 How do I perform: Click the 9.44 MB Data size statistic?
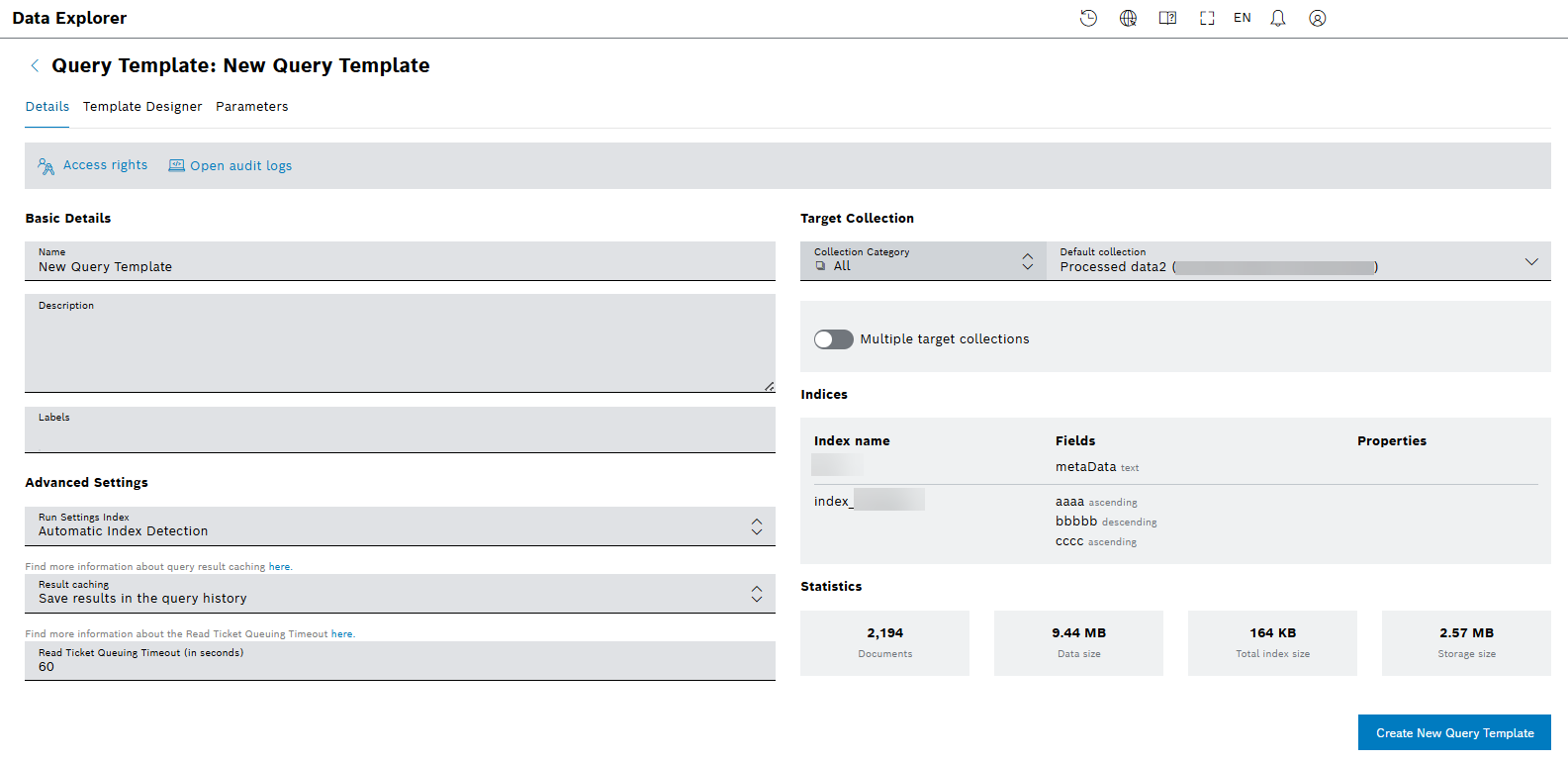(x=1078, y=643)
